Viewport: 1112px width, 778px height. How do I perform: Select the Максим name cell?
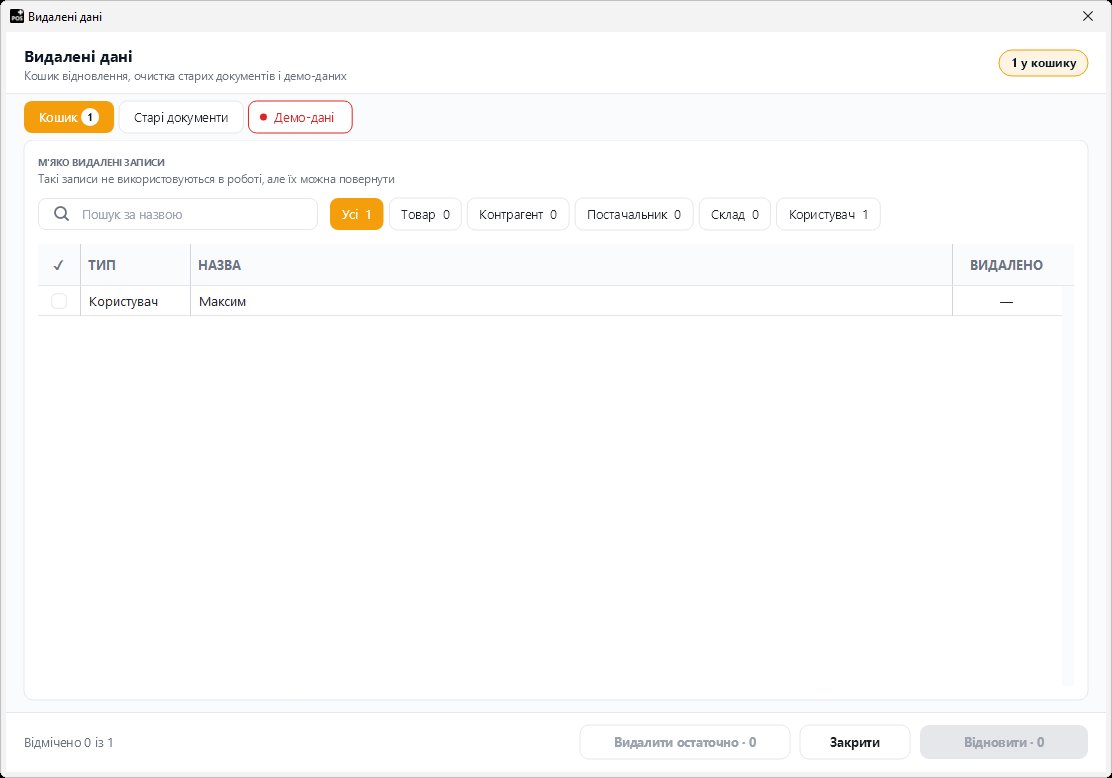pyautogui.click(x=571, y=301)
